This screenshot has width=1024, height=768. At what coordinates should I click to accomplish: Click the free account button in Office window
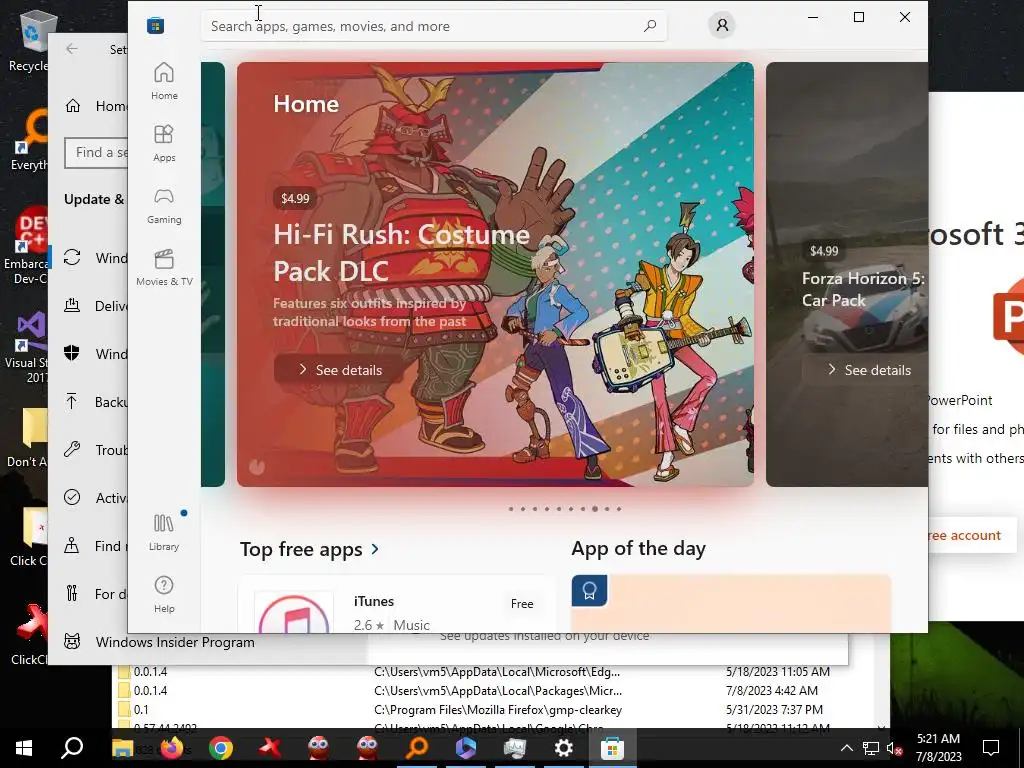click(972, 536)
